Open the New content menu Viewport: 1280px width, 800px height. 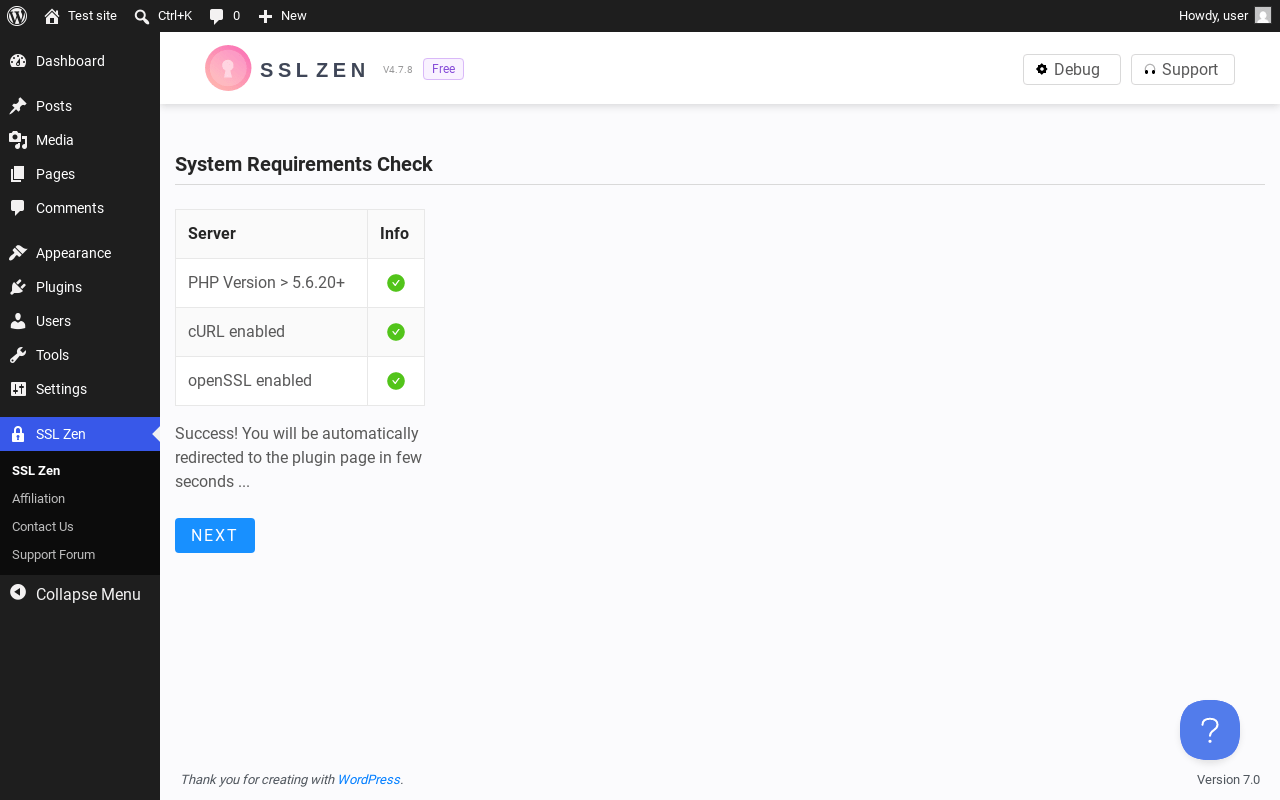[283, 16]
